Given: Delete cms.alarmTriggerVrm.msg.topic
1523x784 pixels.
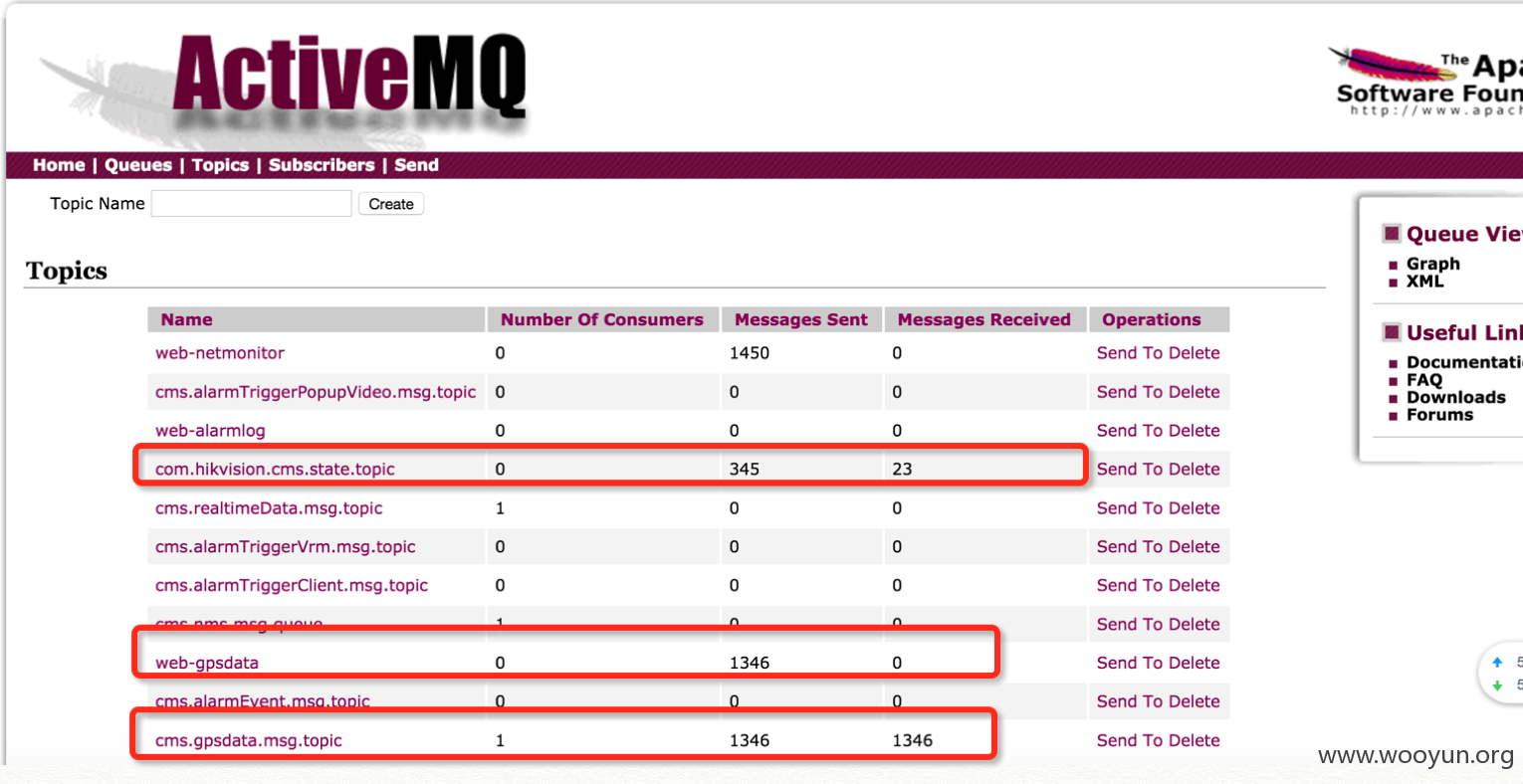Looking at the screenshot, I should point(1195,547).
